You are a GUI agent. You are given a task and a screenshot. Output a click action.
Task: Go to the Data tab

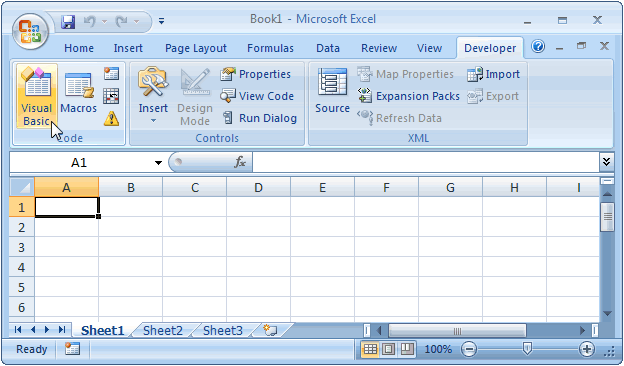click(x=328, y=48)
